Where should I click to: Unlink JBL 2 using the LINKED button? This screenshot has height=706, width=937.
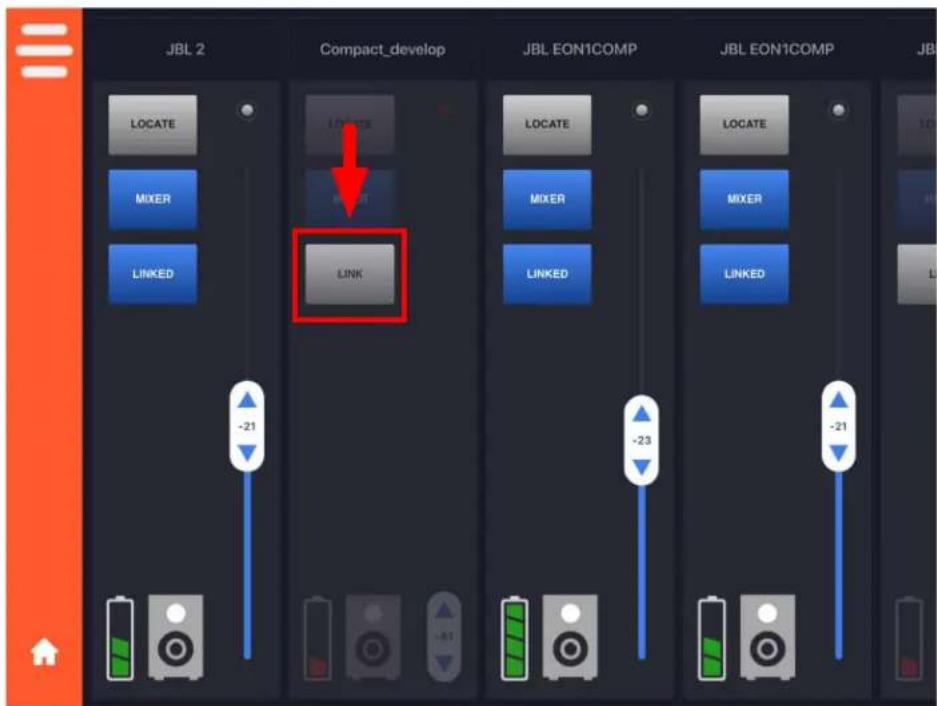(x=152, y=274)
